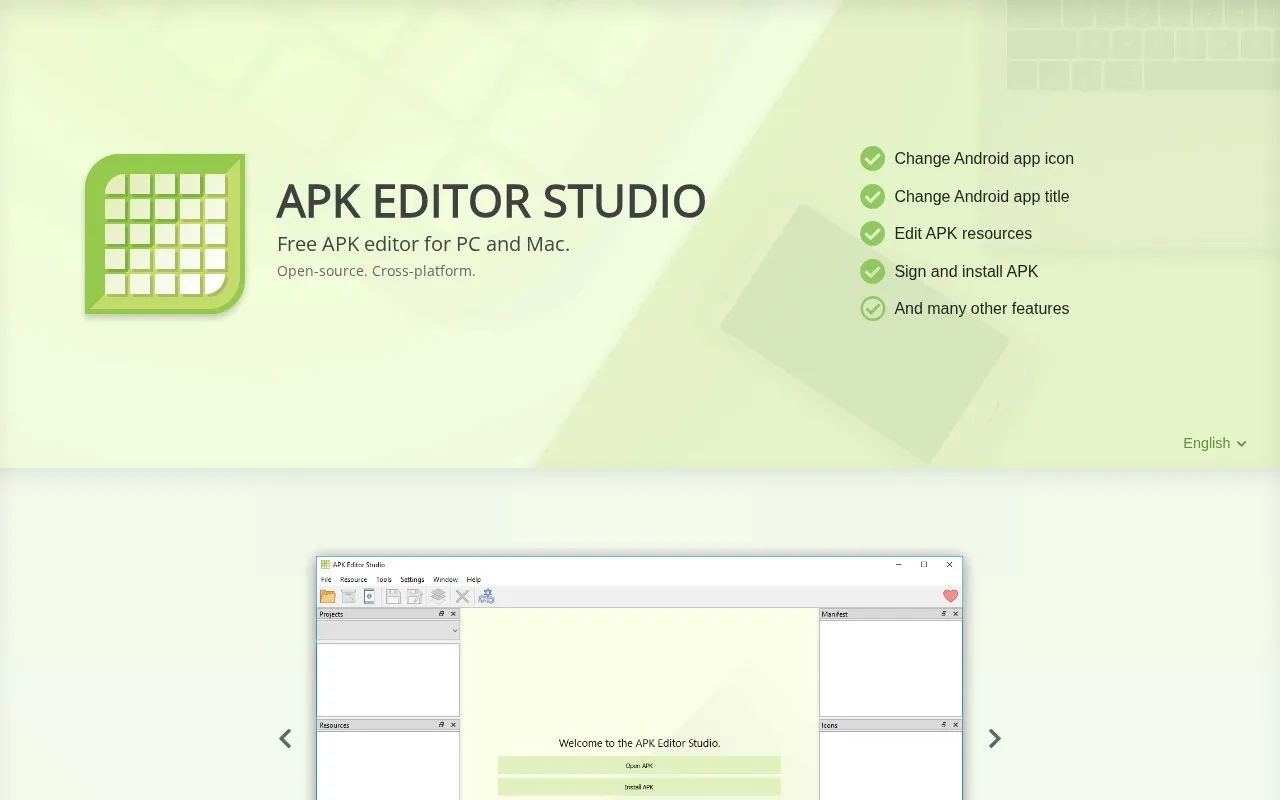Open the Tools menu

(384, 580)
